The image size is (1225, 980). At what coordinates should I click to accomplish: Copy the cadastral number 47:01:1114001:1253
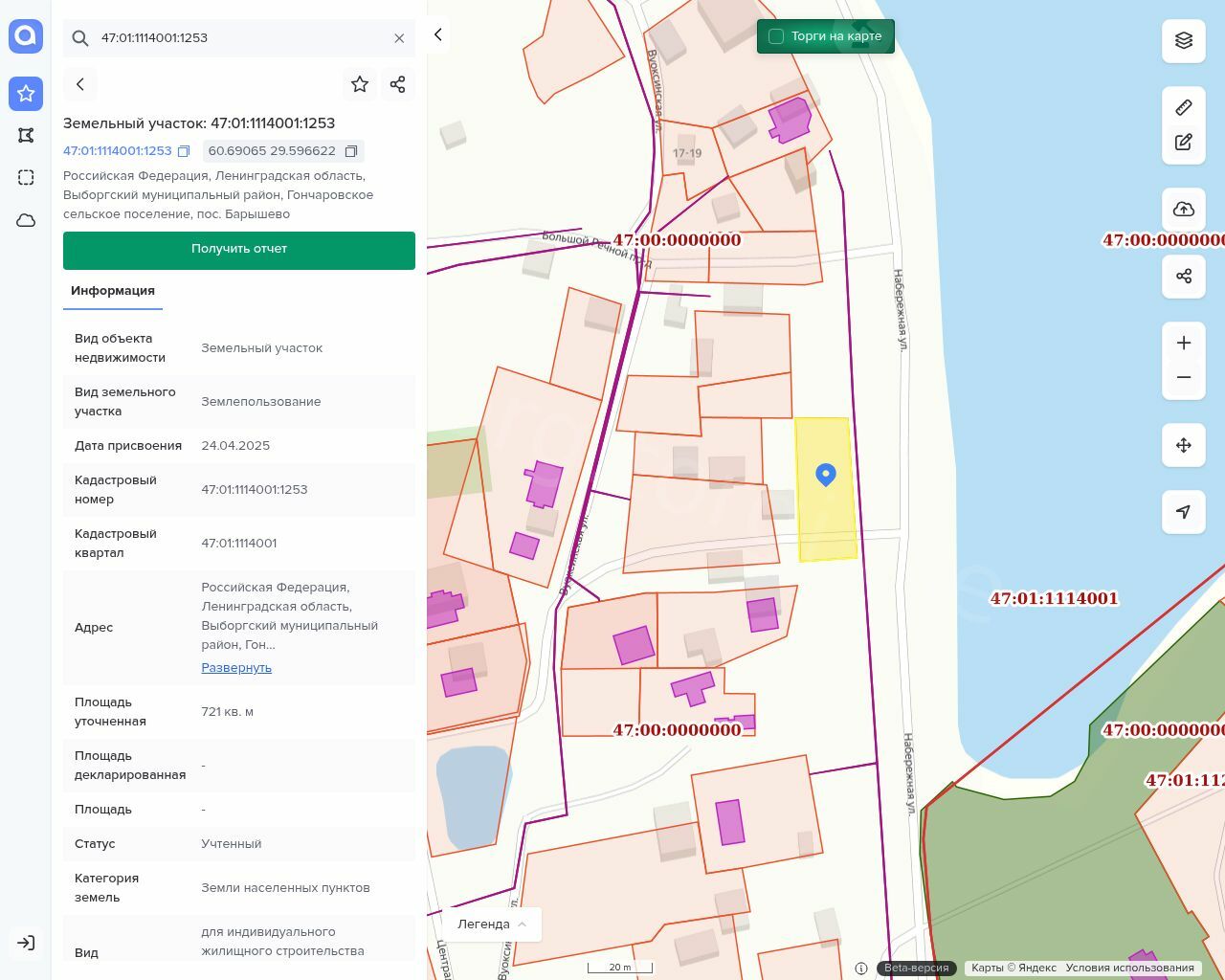(x=184, y=151)
